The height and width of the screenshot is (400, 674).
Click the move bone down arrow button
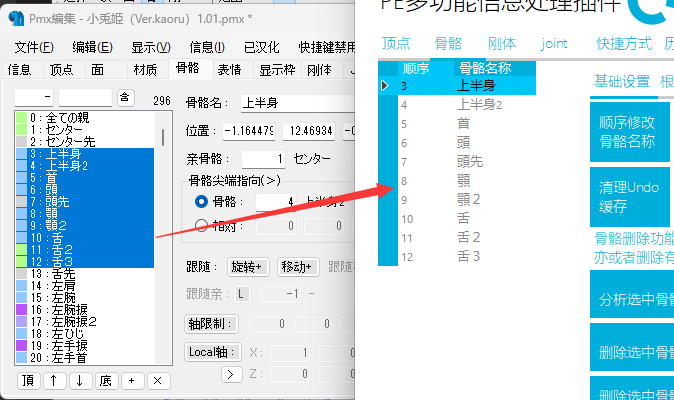79,381
